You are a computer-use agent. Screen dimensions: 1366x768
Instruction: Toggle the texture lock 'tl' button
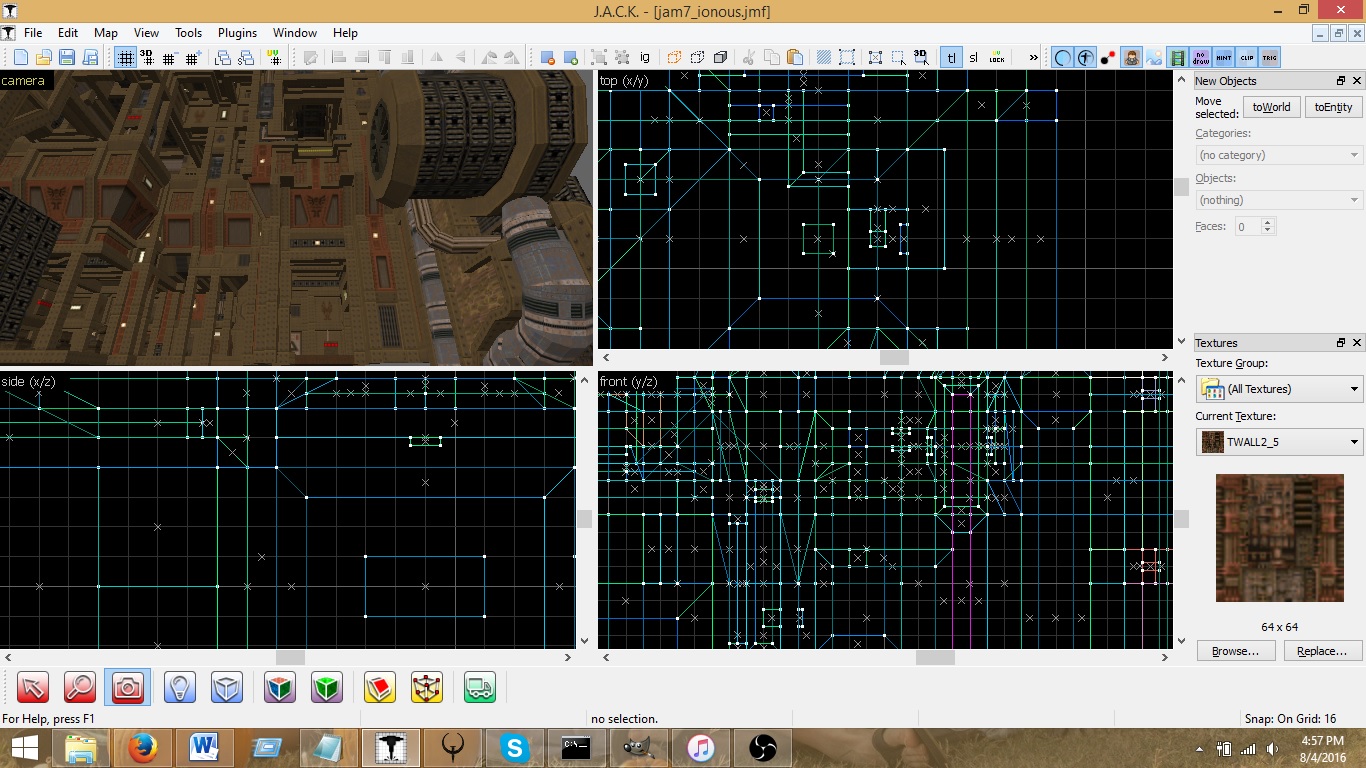point(951,57)
